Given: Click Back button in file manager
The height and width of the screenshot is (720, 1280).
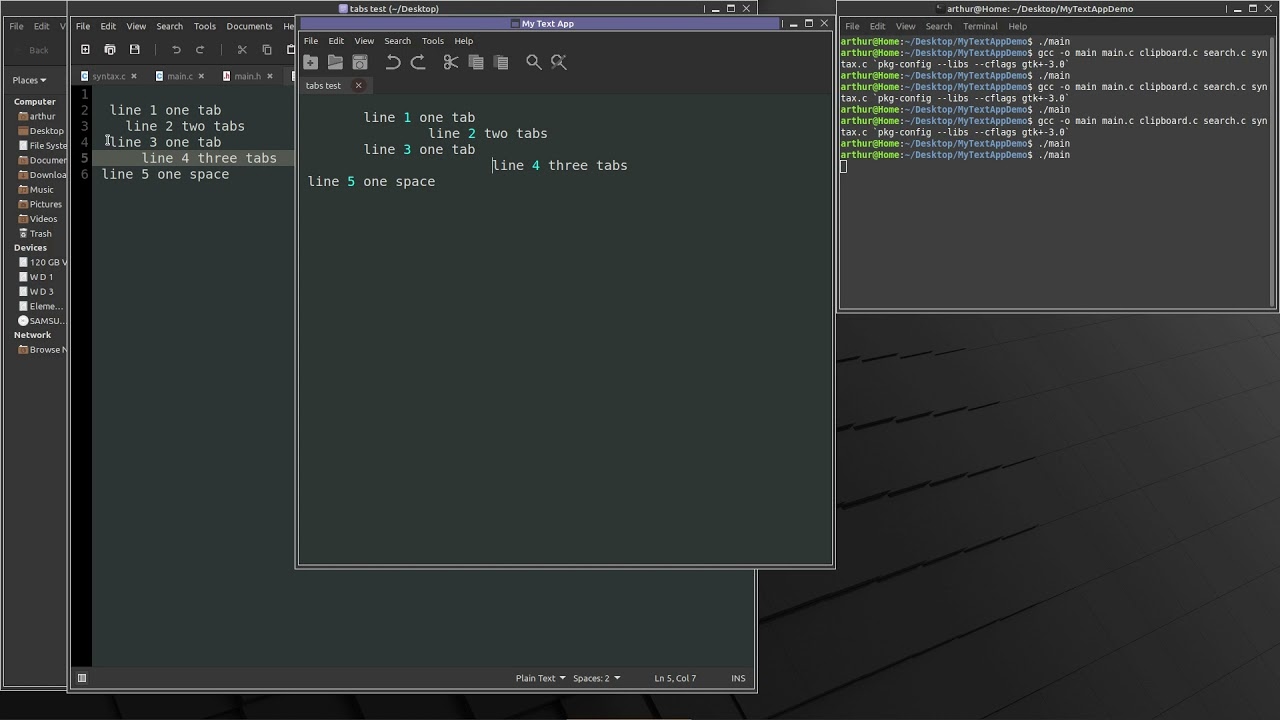Looking at the screenshot, I should (32, 50).
